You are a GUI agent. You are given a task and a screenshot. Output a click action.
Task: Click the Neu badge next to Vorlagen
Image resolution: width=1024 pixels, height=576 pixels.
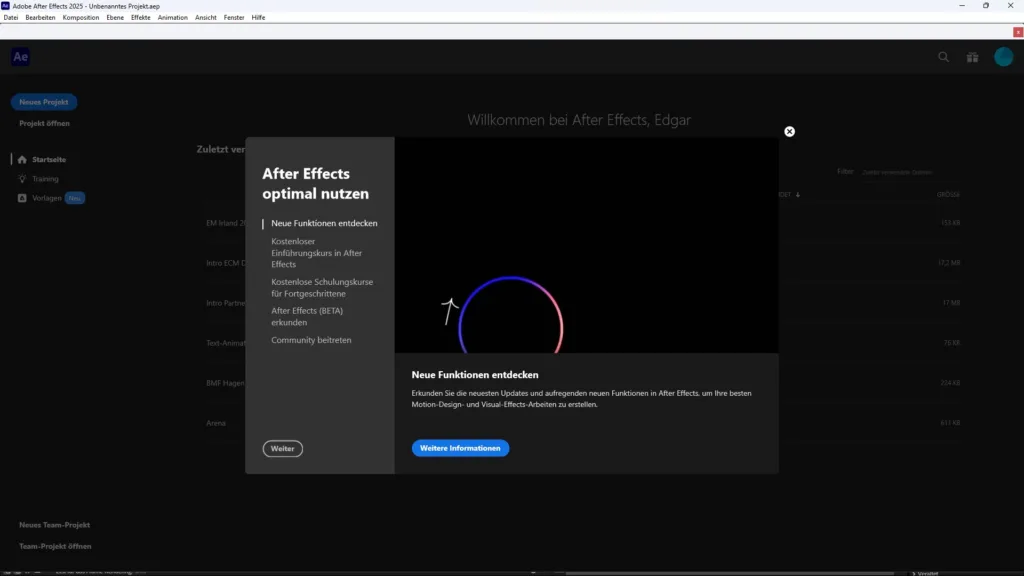point(74,198)
